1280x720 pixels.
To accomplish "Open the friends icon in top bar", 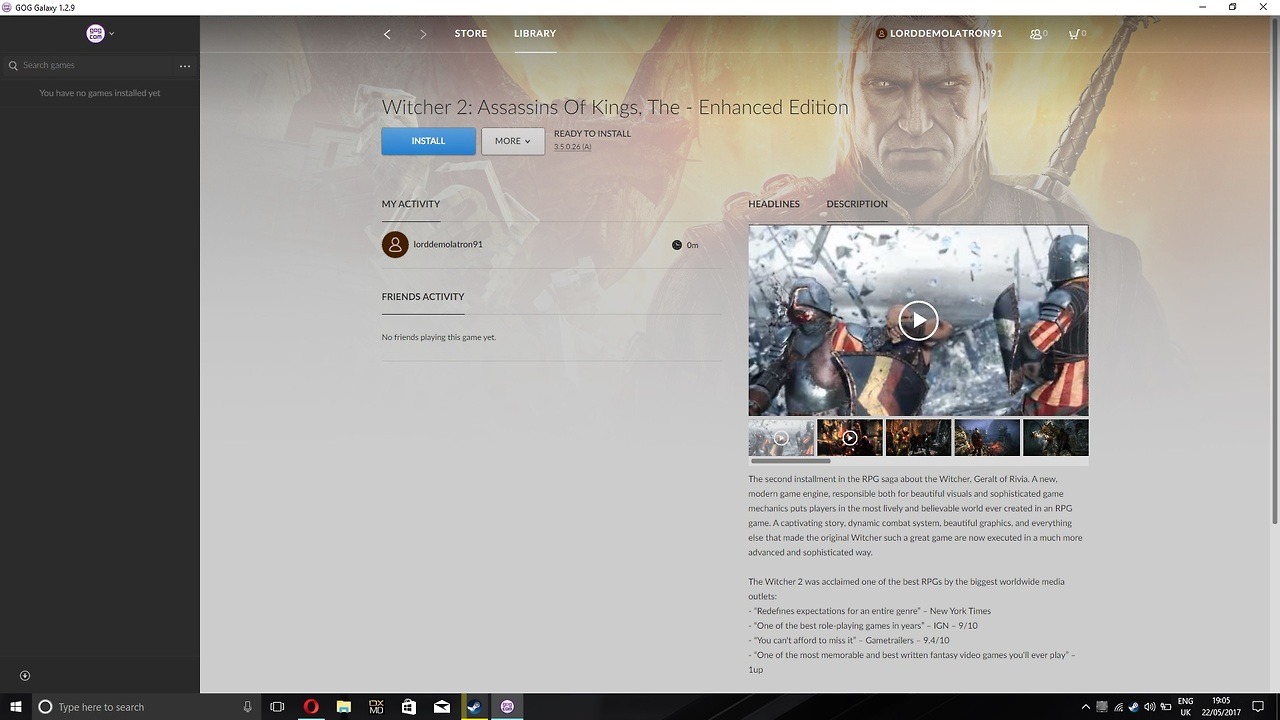I will coord(1036,34).
